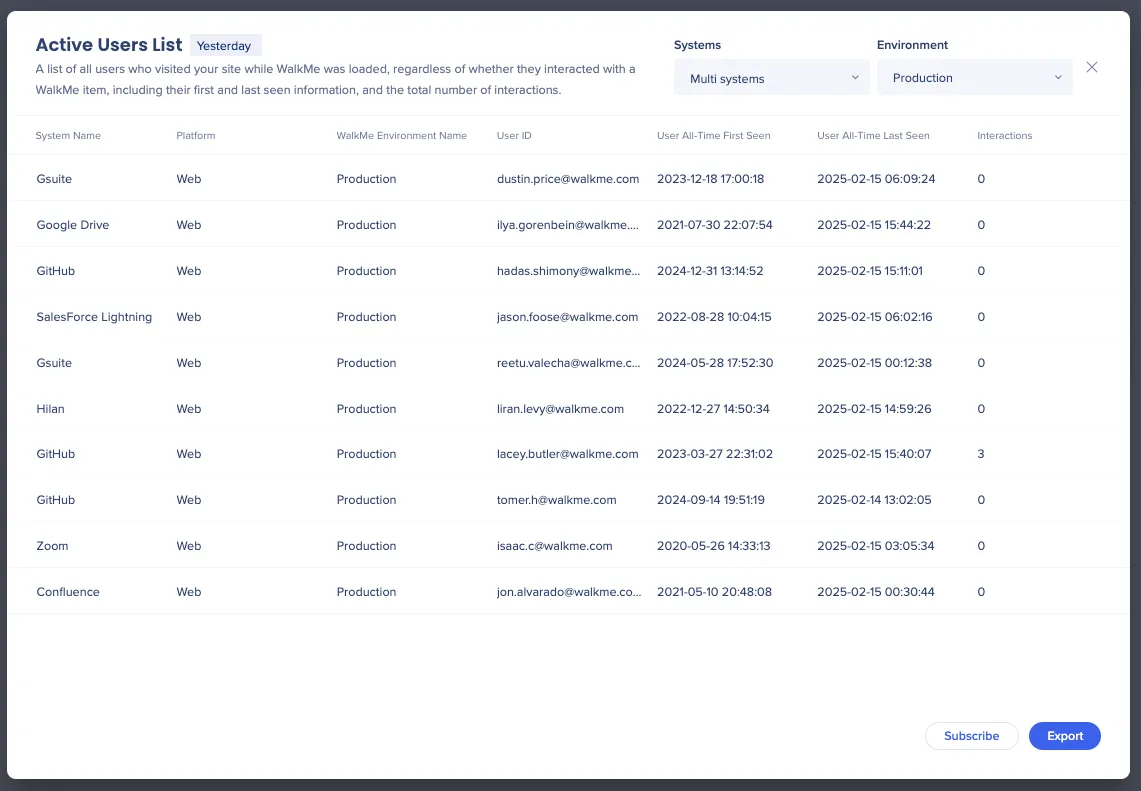Viewport: 1141px width, 791px height.
Task: Click the User ID column header
Action: [514, 135]
